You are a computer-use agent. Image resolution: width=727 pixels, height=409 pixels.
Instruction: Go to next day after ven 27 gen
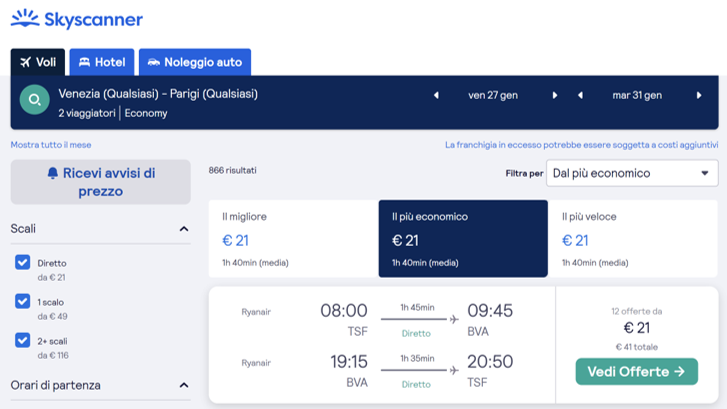(555, 96)
